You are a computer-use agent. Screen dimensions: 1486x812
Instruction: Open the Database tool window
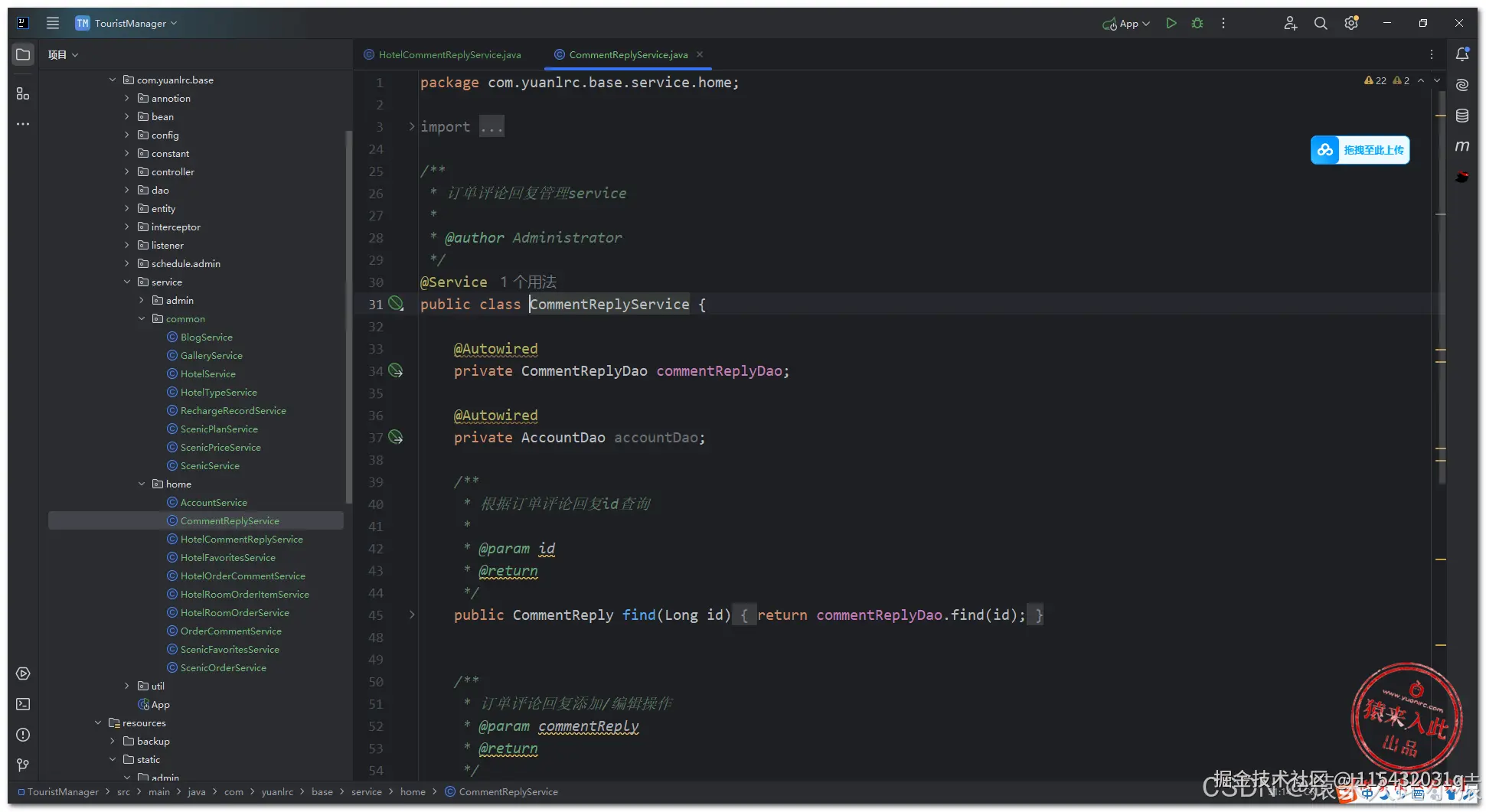pyautogui.click(x=1462, y=116)
